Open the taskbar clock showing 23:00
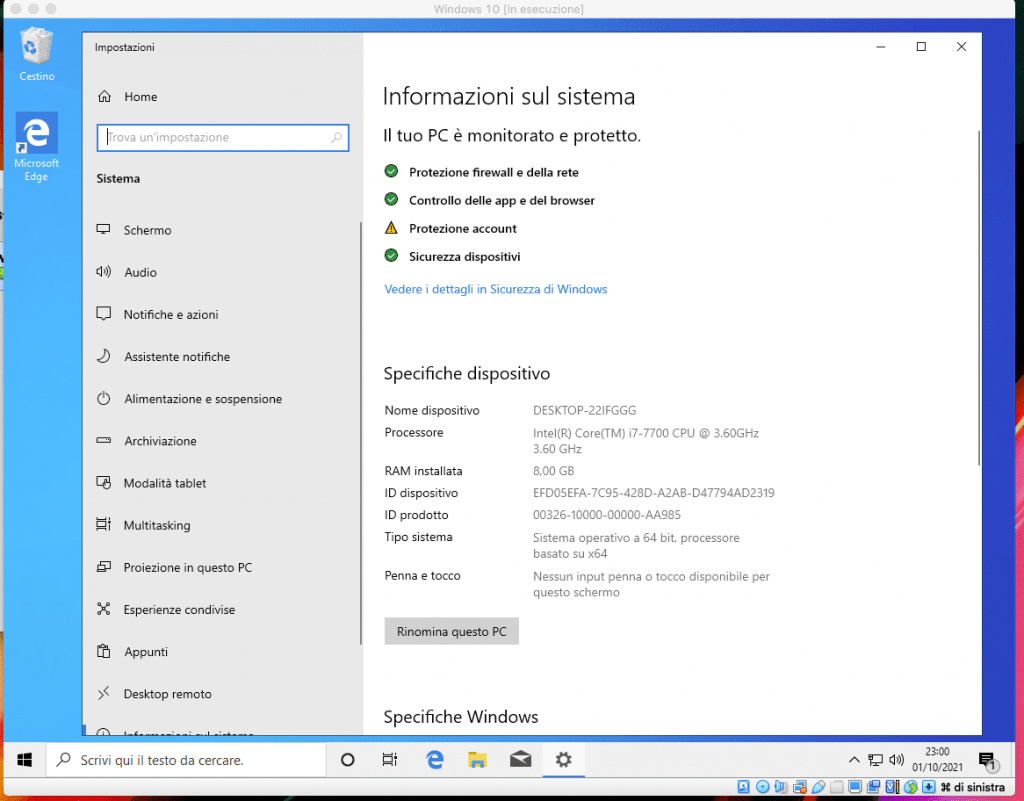This screenshot has width=1024, height=801. pyautogui.click(x=937, y=760)
